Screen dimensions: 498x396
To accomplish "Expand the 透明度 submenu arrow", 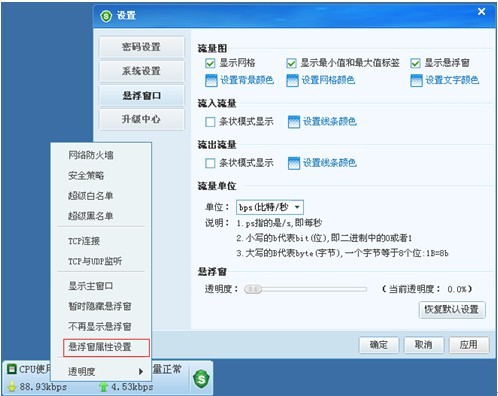I will [x=141, y=371].
